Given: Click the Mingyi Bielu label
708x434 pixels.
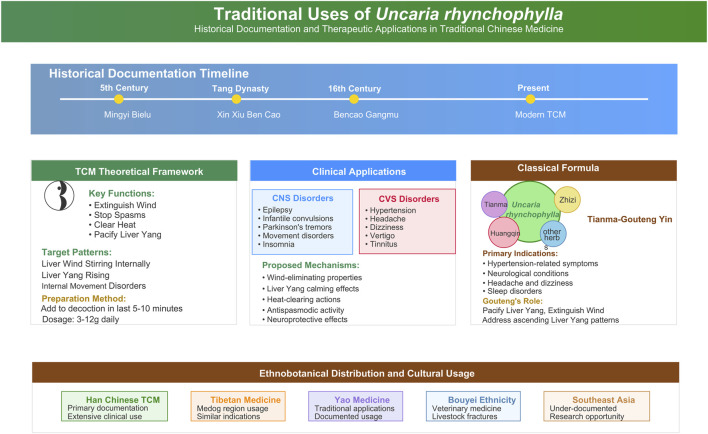Looking at the screenshot, I should tap(127, 115).
